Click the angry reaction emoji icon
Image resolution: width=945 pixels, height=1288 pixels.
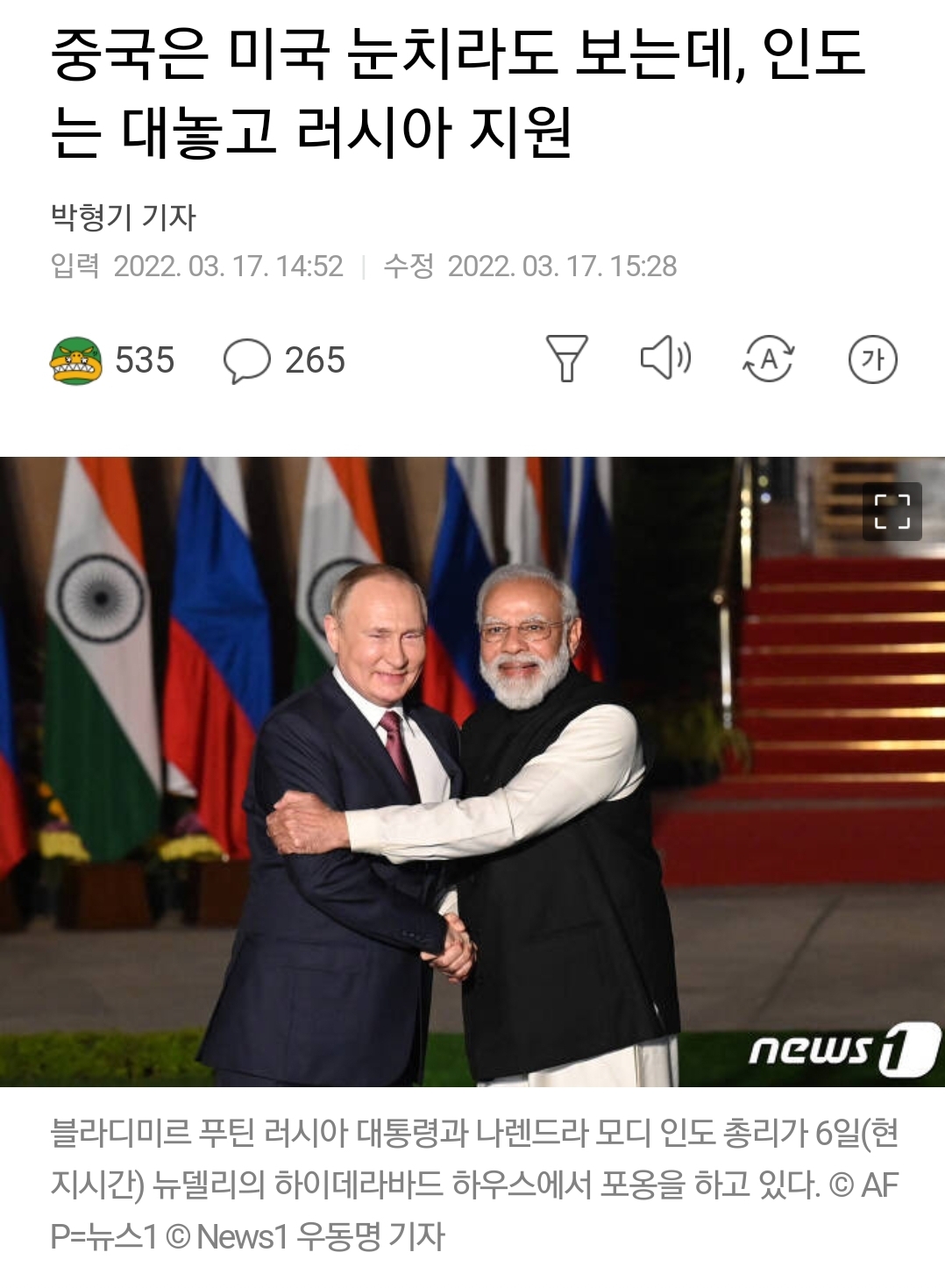coord(76,360)
